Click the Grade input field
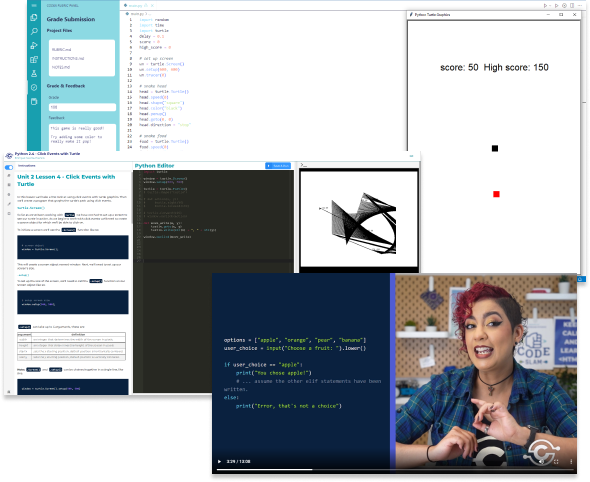 pos(82,107)
